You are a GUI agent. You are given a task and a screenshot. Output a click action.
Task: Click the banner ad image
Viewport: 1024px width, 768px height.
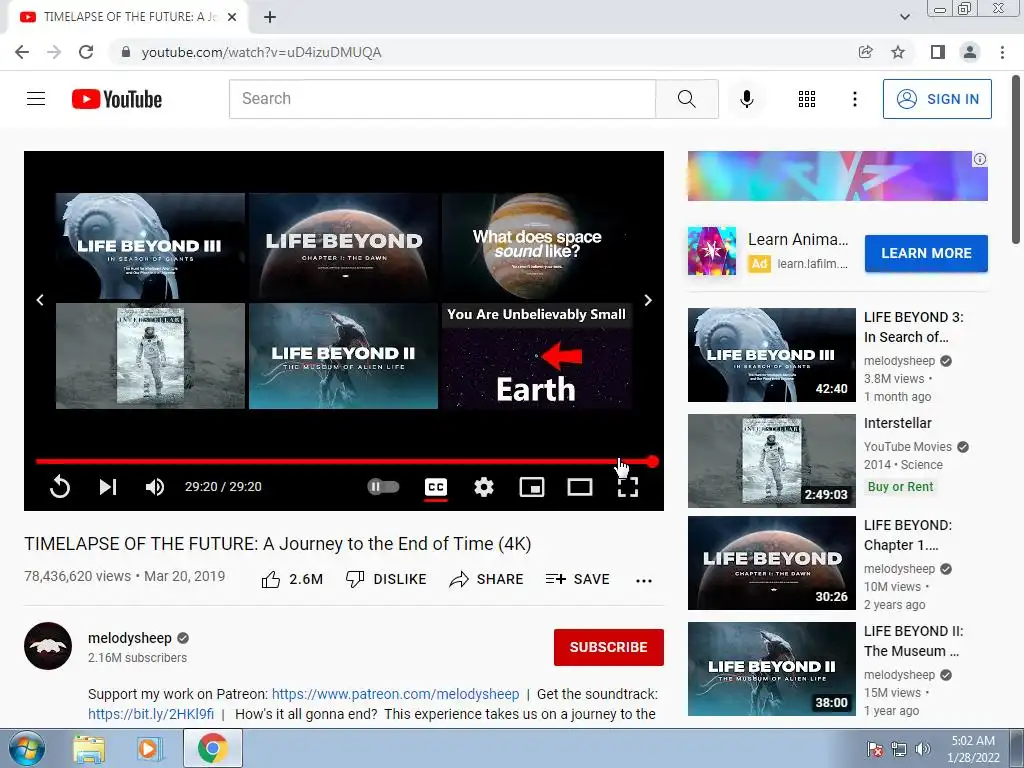(837, 176)
